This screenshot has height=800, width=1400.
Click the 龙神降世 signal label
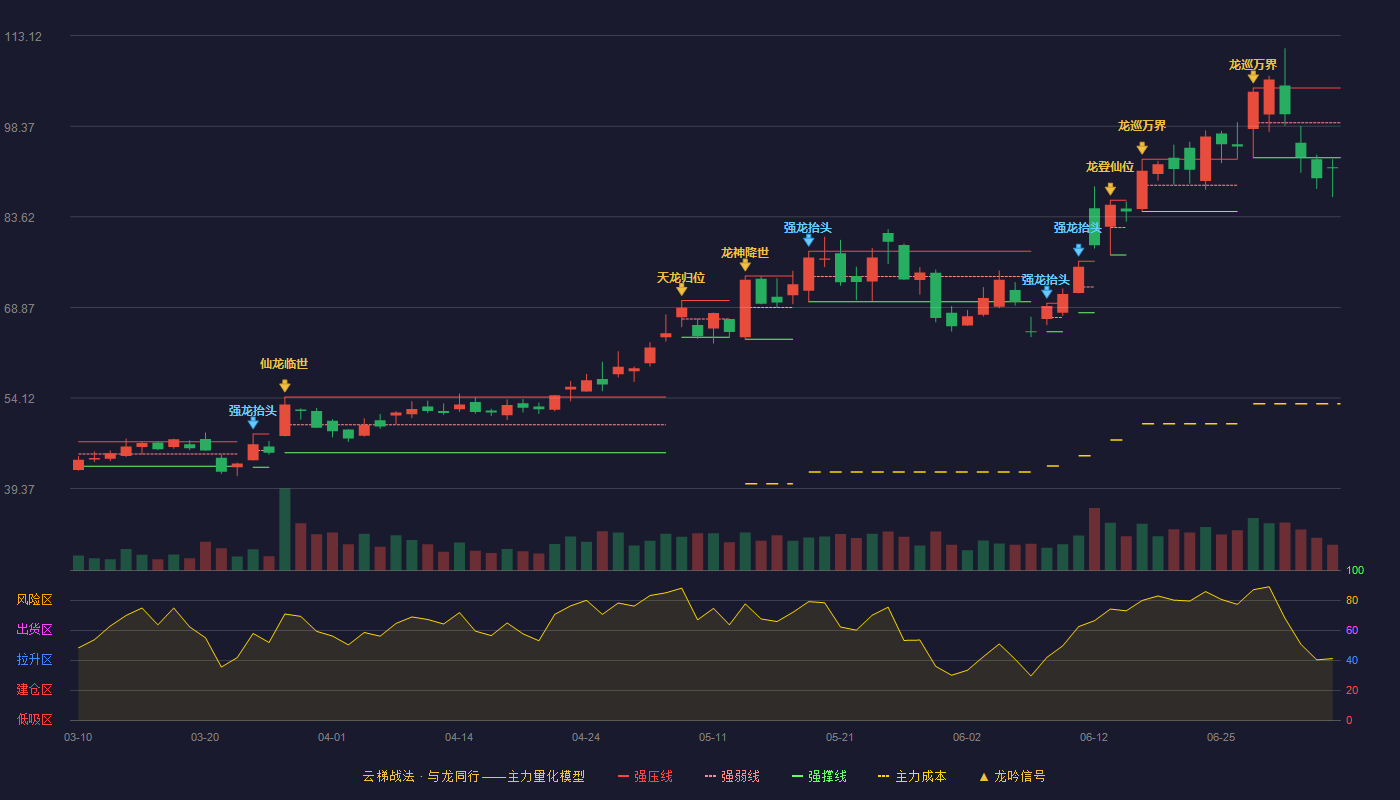click(x=745, y=253)
